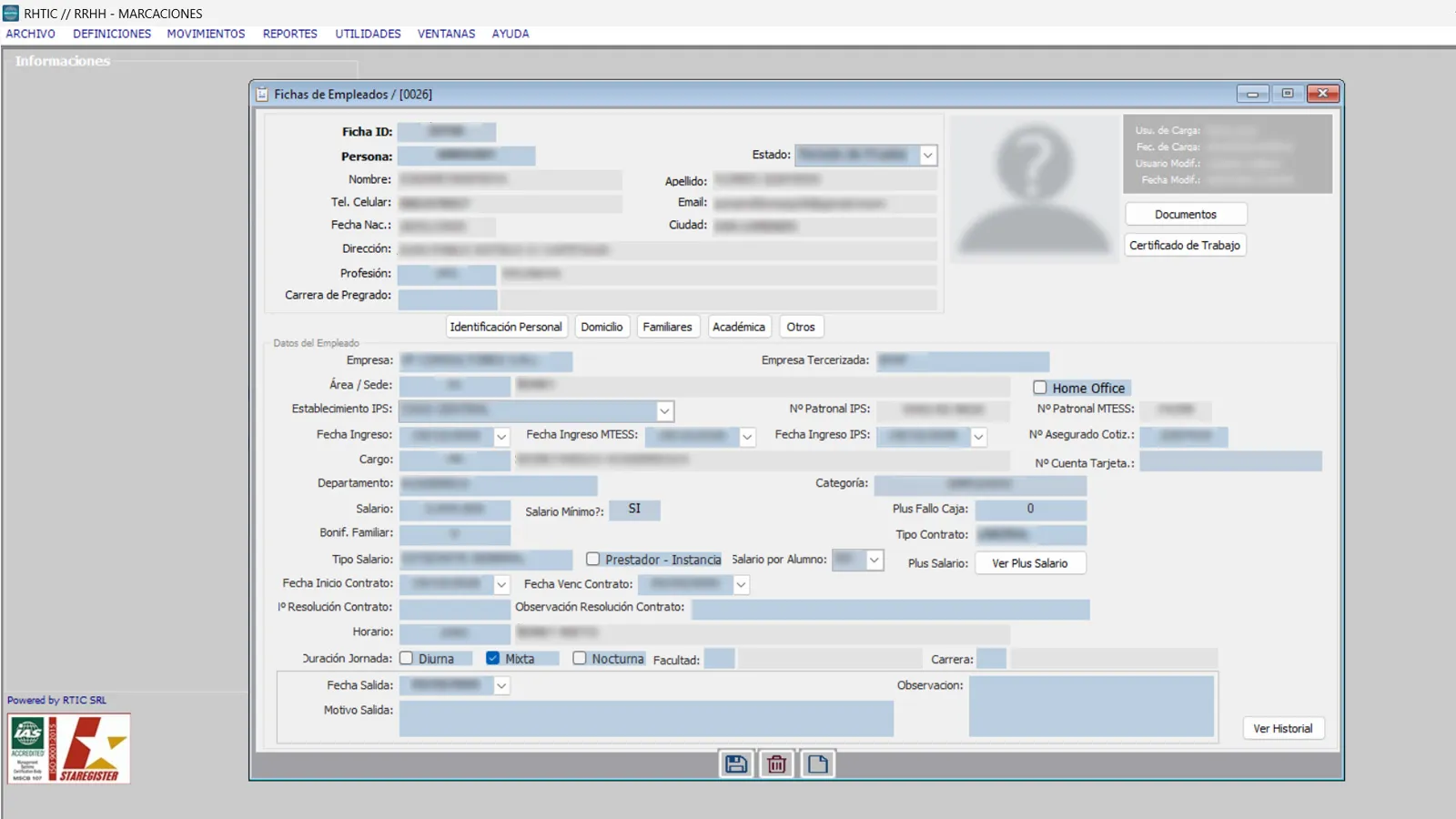
Task: Open Identificación Personal section
Action: 506,327
